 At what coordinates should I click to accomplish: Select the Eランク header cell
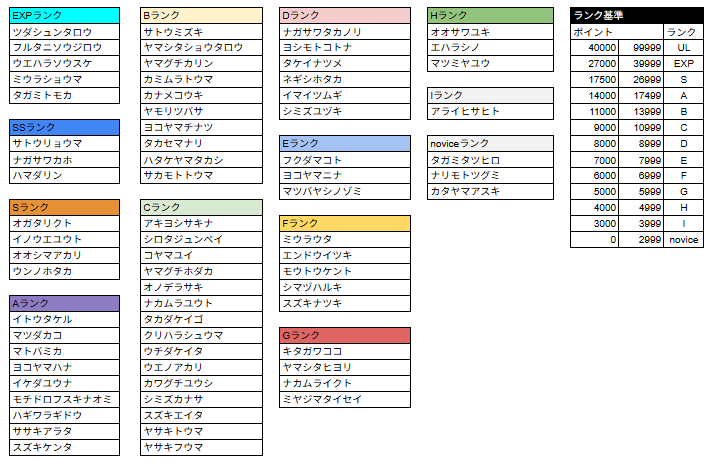pos(345,143)
